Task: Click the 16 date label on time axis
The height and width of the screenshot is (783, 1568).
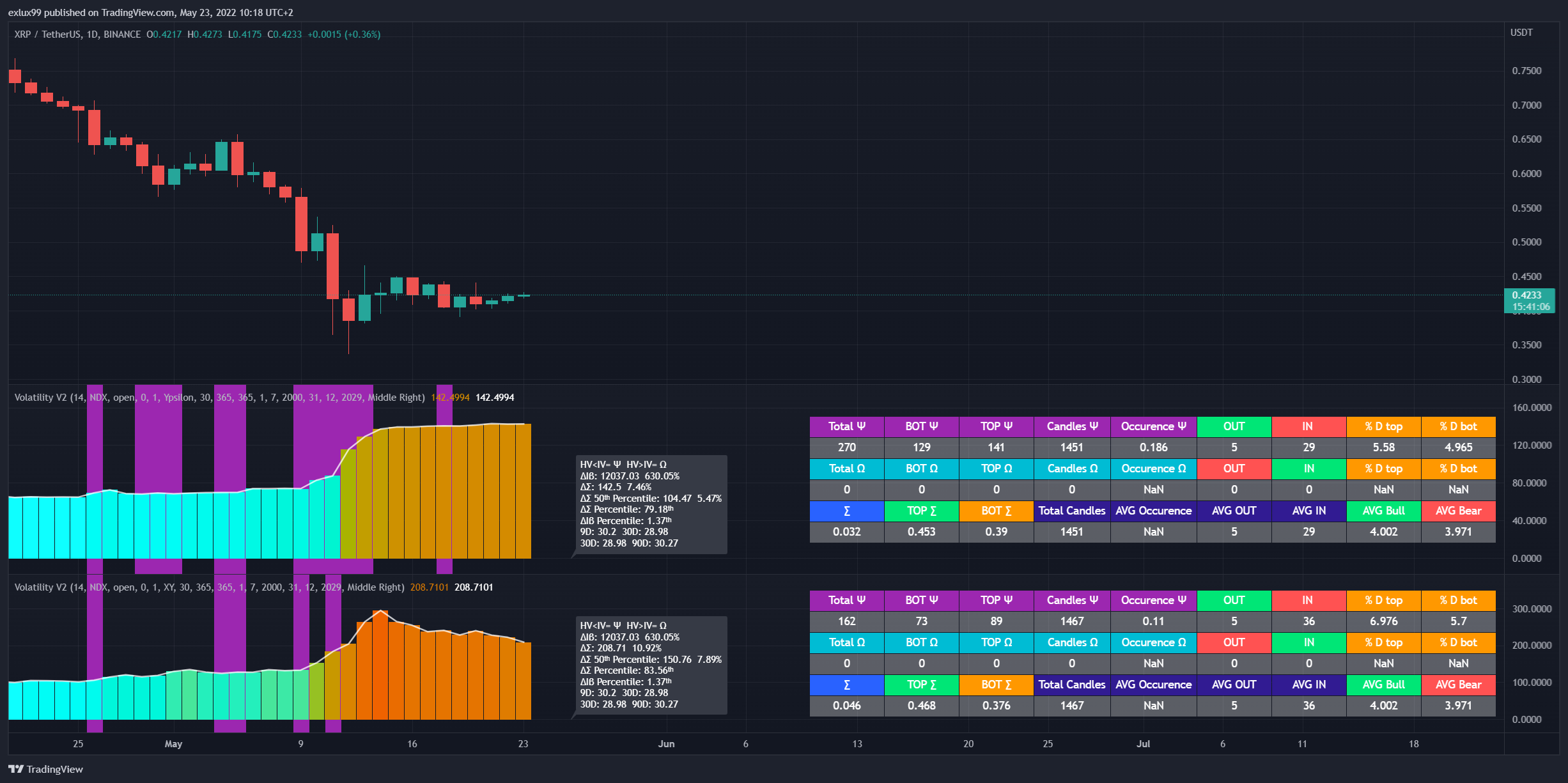Action: [x=412, y=744]
